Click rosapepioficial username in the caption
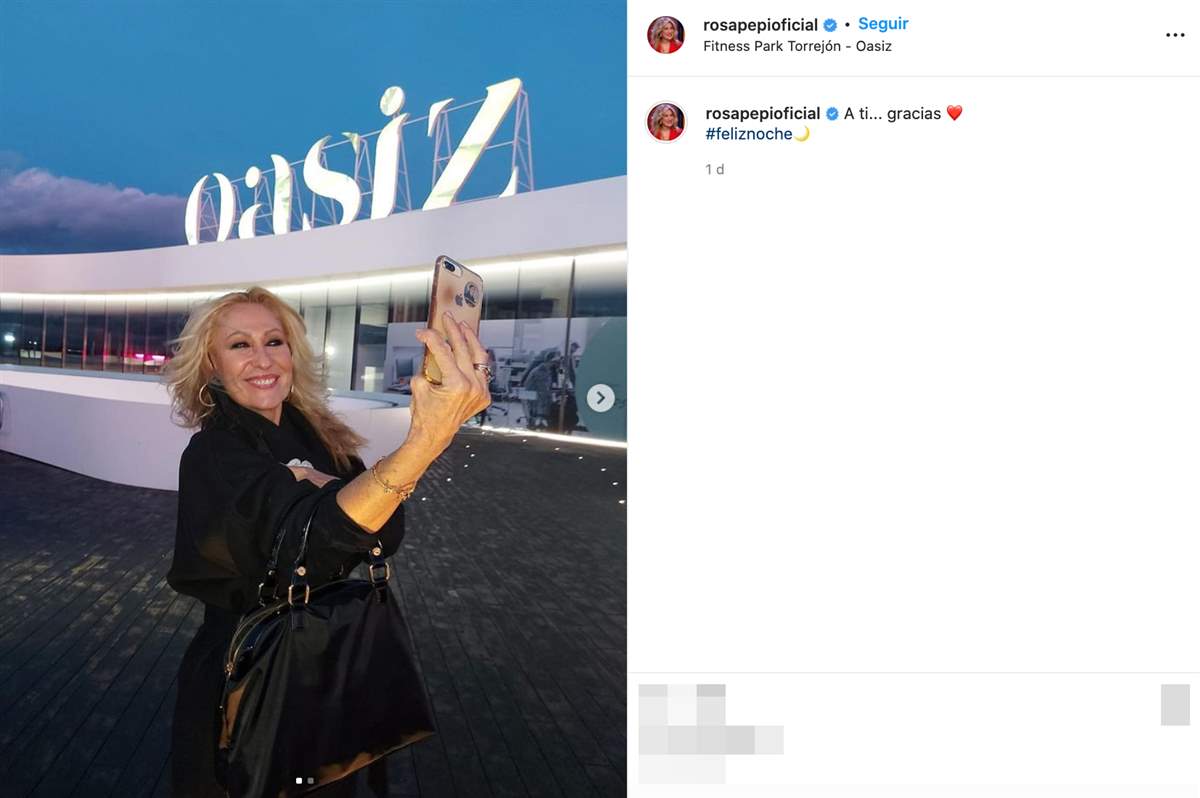 click(x=763, y=114)
